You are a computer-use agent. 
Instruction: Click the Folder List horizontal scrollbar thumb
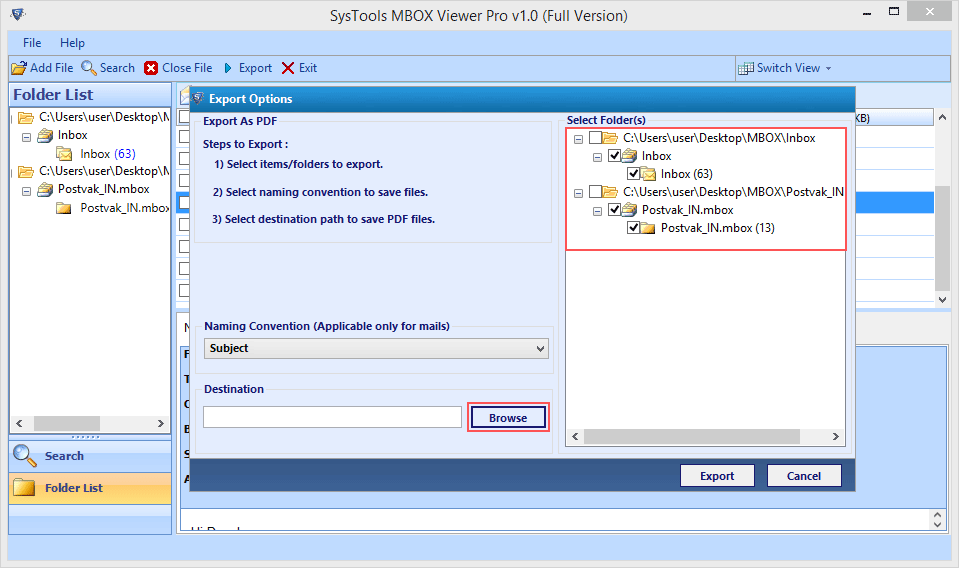pos(67,423)
